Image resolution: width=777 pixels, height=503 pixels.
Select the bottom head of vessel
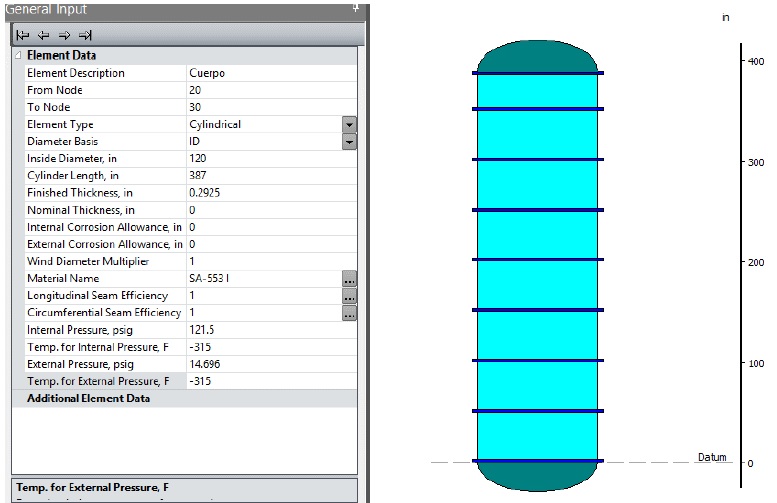pos(537,476)
